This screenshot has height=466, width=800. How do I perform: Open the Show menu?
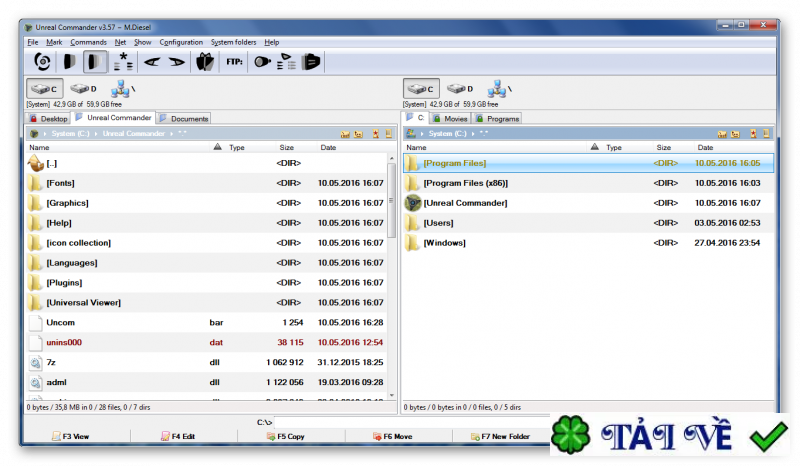[142, 42]
